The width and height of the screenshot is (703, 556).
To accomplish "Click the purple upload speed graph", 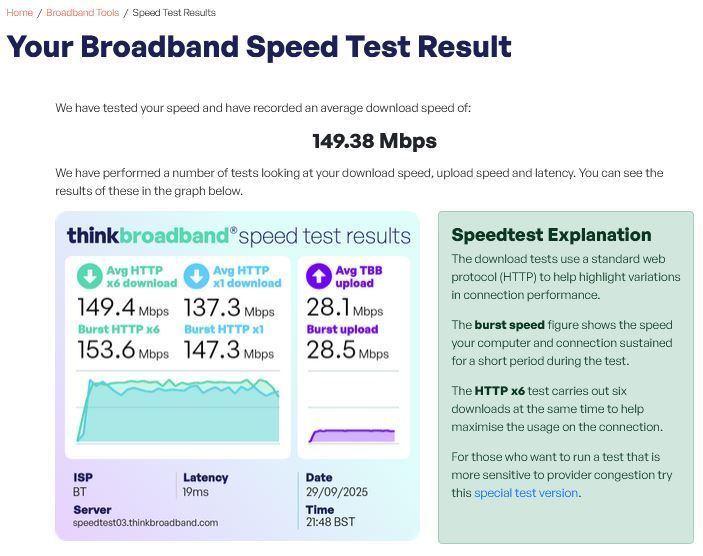I will 352,436.
